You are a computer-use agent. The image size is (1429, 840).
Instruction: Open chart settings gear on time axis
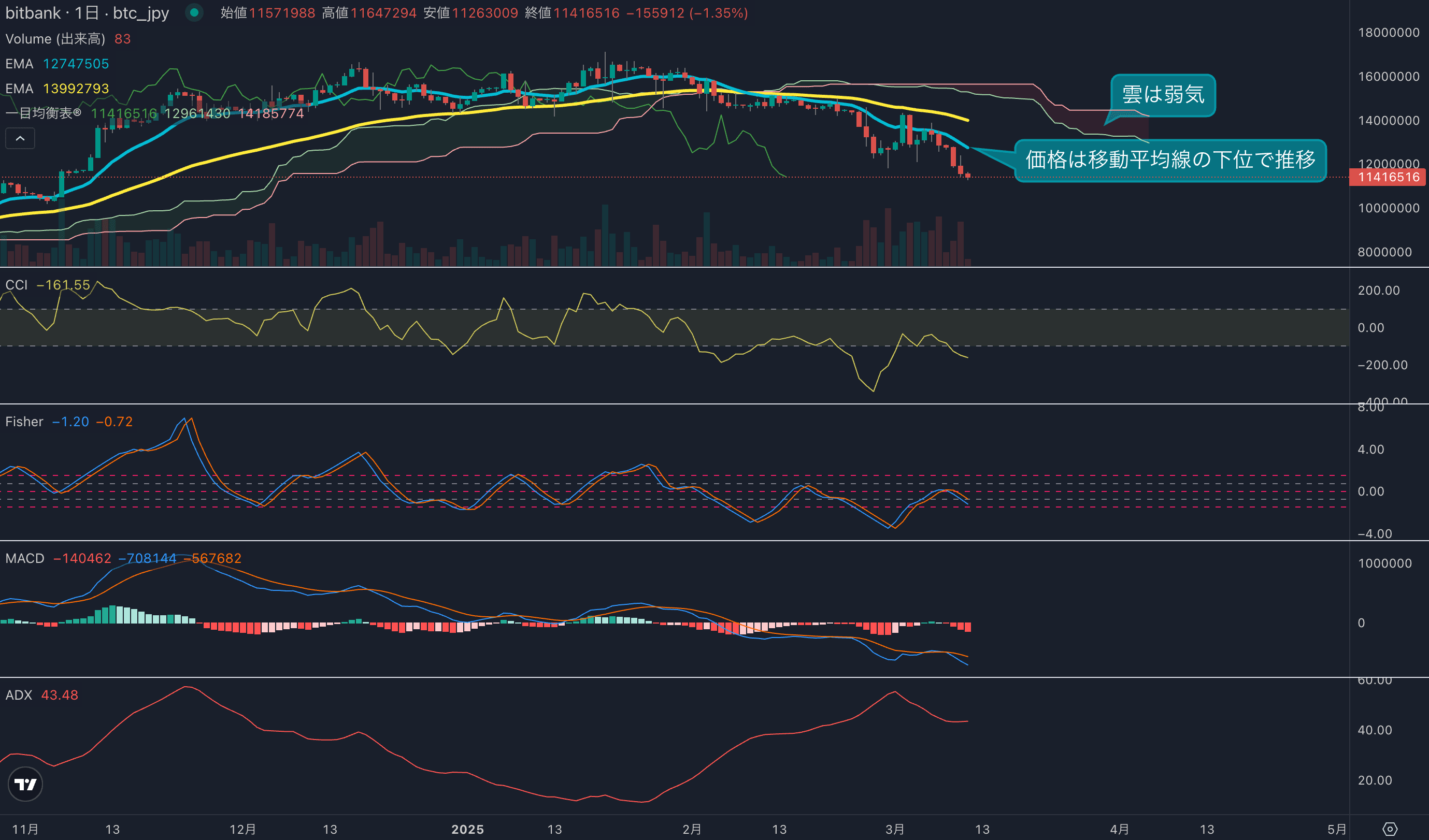click(1390, 829)
